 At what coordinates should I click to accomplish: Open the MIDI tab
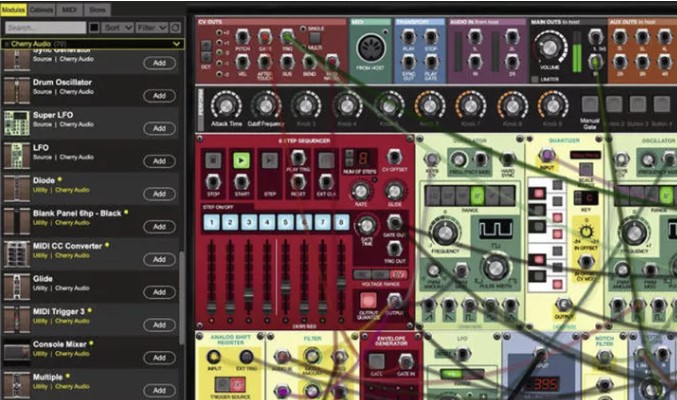69,10
